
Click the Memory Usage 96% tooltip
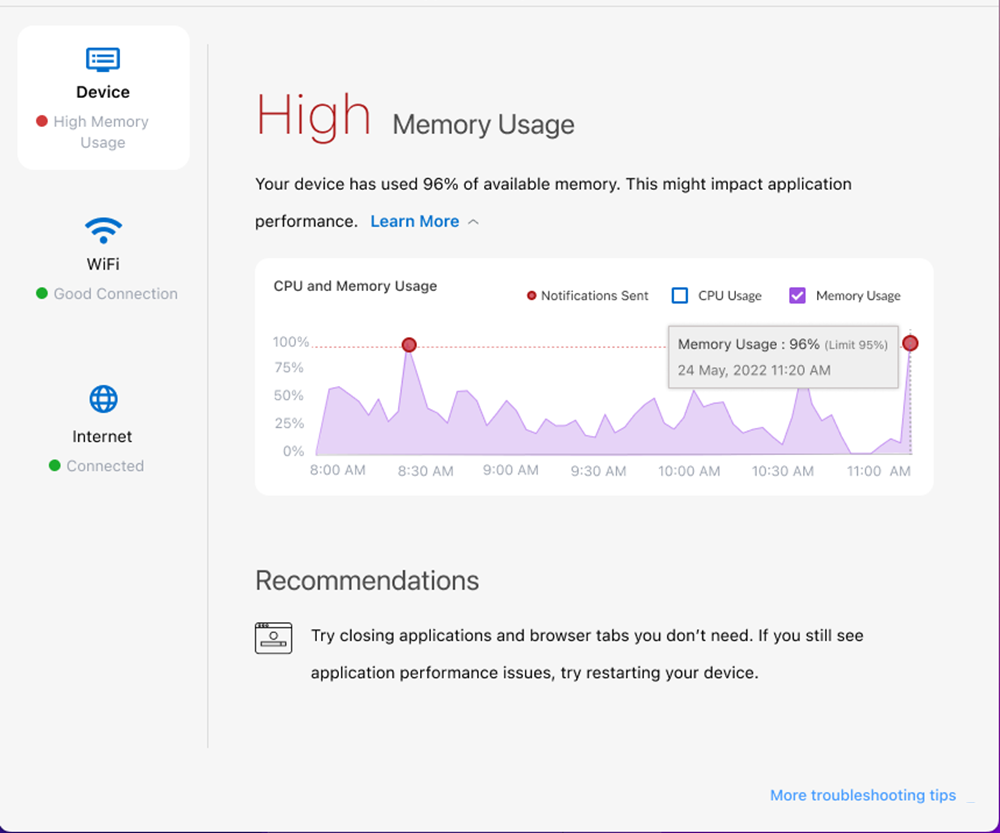coord(782,357)
